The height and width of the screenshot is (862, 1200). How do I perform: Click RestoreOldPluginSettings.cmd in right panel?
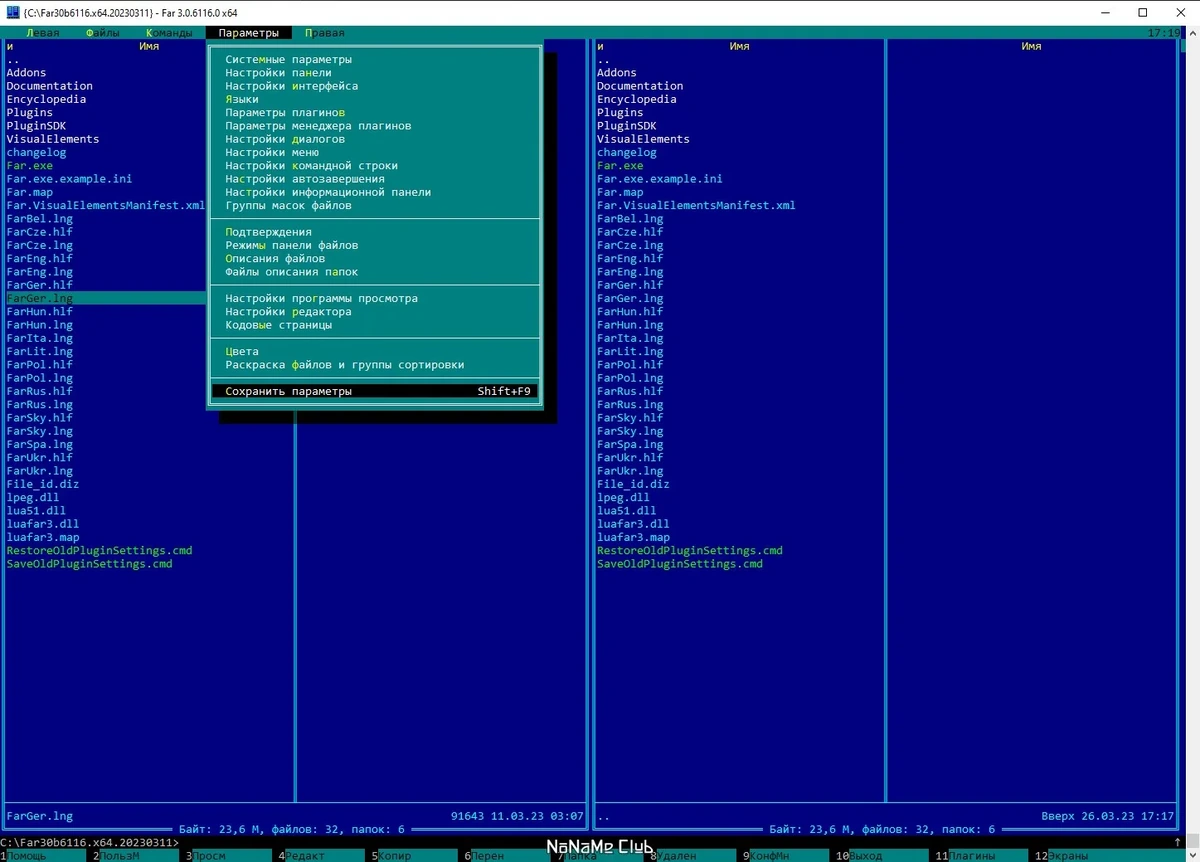(690, 550)
